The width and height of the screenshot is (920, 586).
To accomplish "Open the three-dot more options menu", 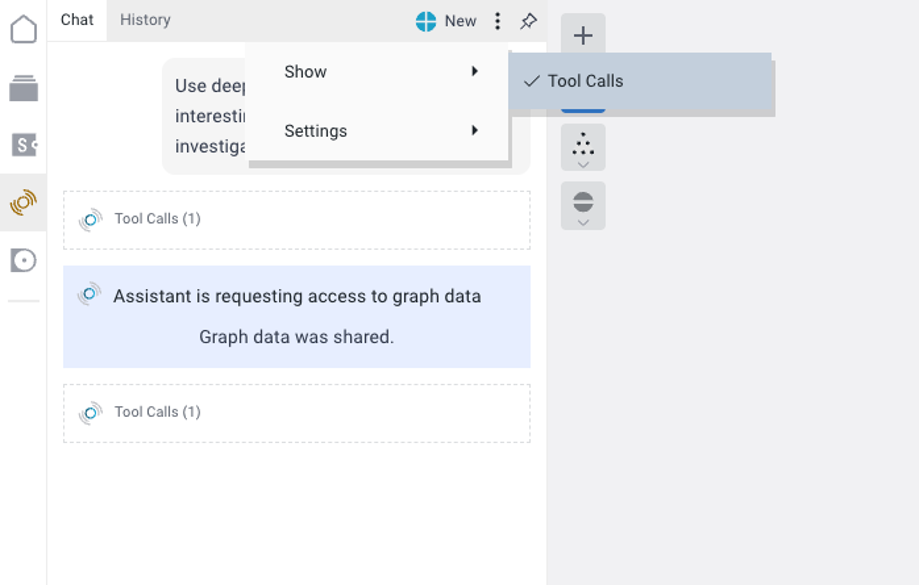I will (x=497, y=21).
